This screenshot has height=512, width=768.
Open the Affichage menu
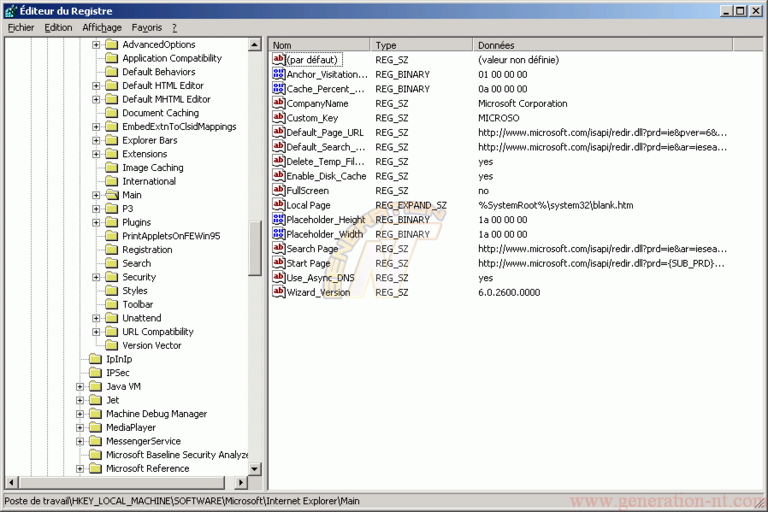[102, 27]
